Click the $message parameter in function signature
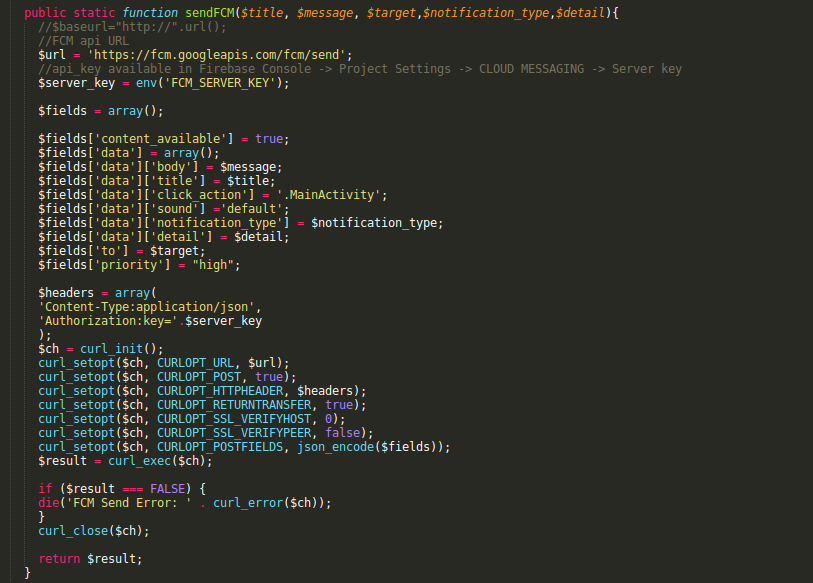This screenshot has width=813, height=583. coord(325,12)
